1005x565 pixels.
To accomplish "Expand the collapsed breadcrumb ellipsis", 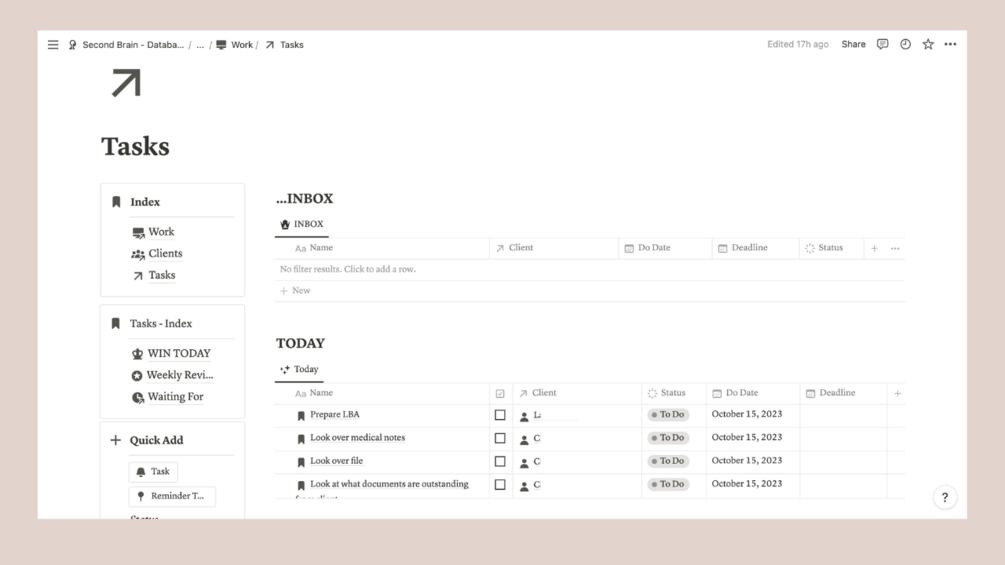I will [x=200, y=45].
